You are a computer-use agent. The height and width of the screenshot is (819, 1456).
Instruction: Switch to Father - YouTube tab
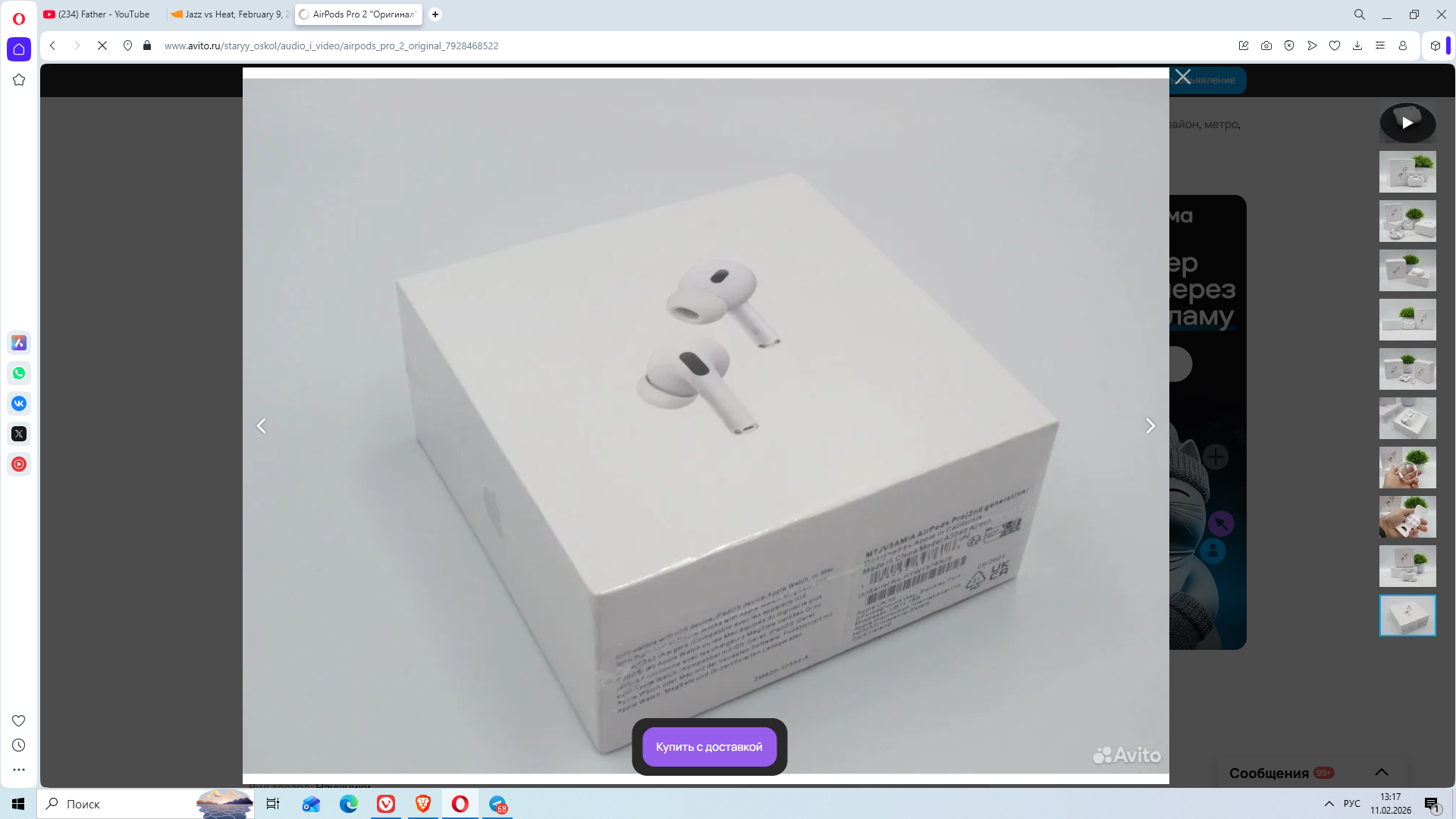tap(103, 14)
